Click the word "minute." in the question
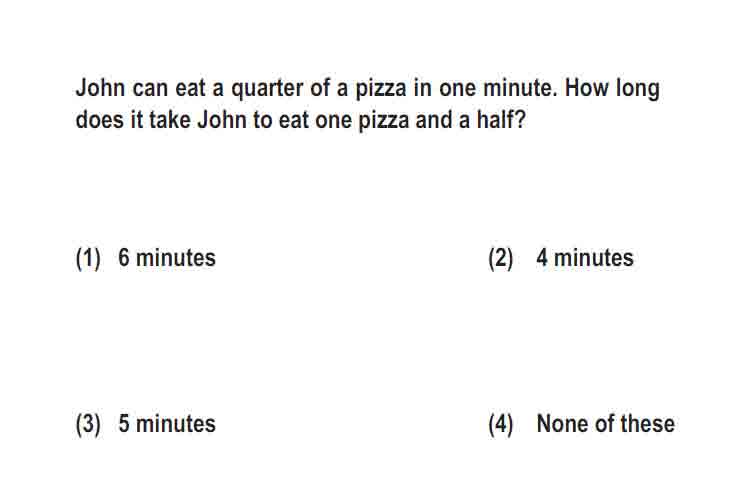This screenshot has width=750, height=500. [520, 88]
